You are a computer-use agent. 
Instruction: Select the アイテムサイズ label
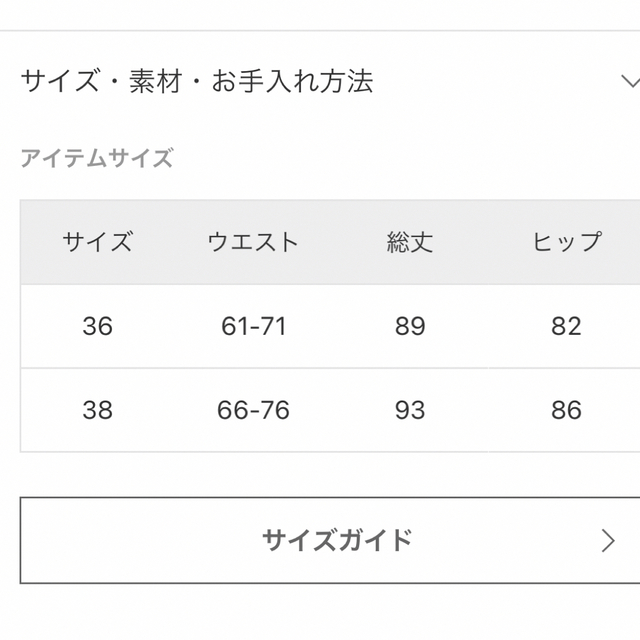point(97,158)
